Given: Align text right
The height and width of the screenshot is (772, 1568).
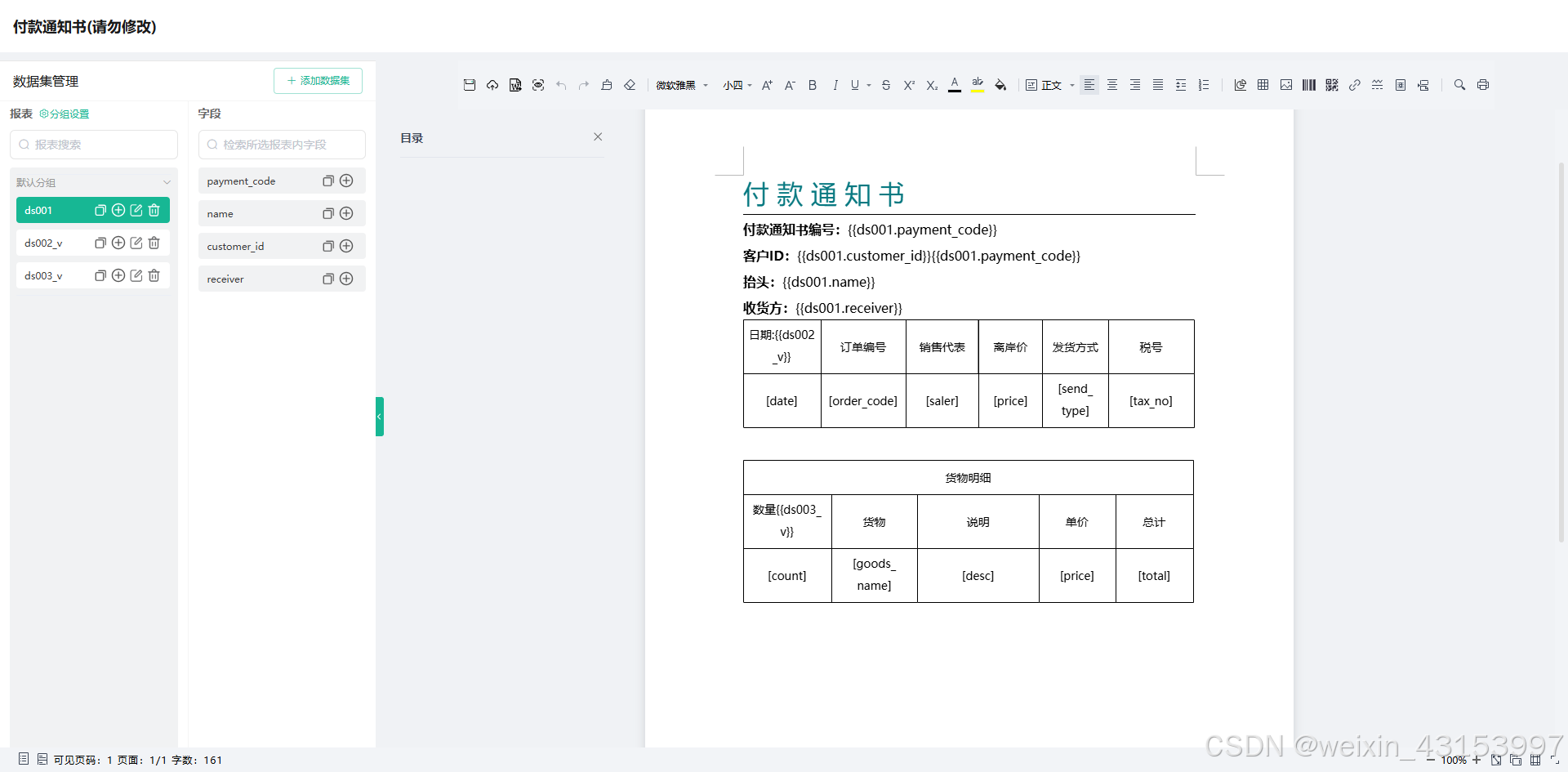Looking at the screenshot, I should (x=1135, y=85).
